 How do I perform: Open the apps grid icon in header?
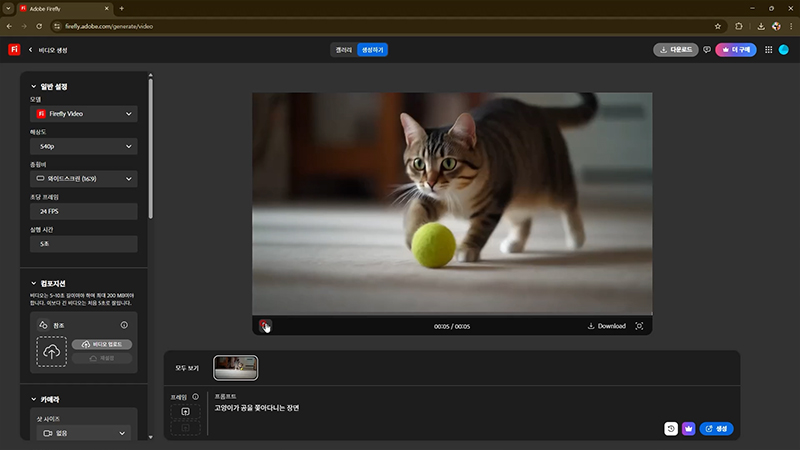coord(768,49)
